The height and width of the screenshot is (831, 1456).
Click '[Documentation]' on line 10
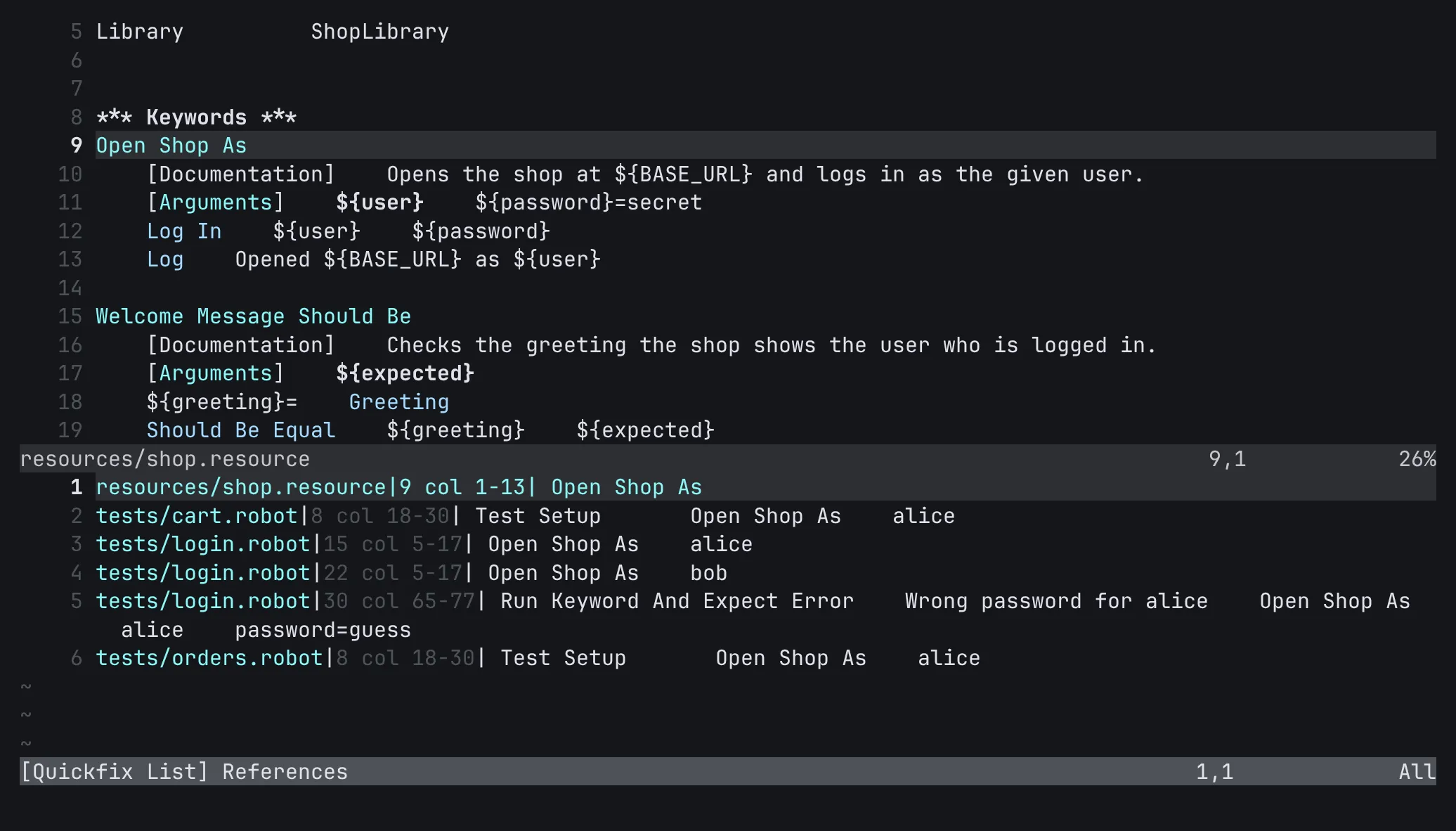click(240, 174)
